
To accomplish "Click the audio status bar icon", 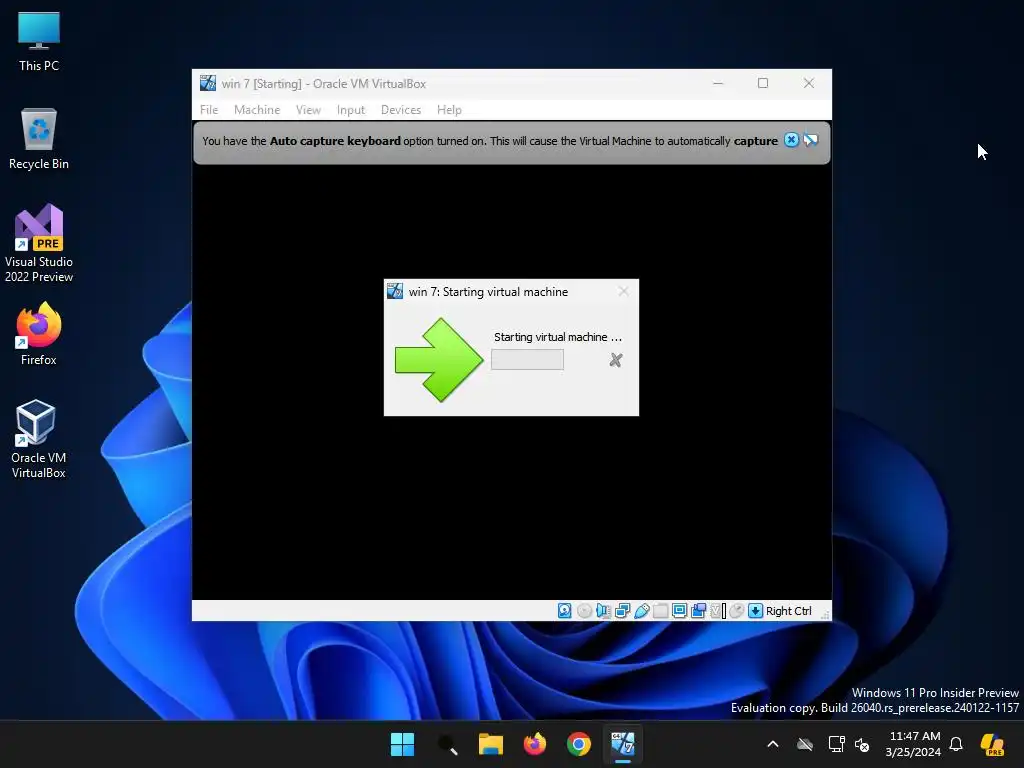I will (x=603, y=611).
